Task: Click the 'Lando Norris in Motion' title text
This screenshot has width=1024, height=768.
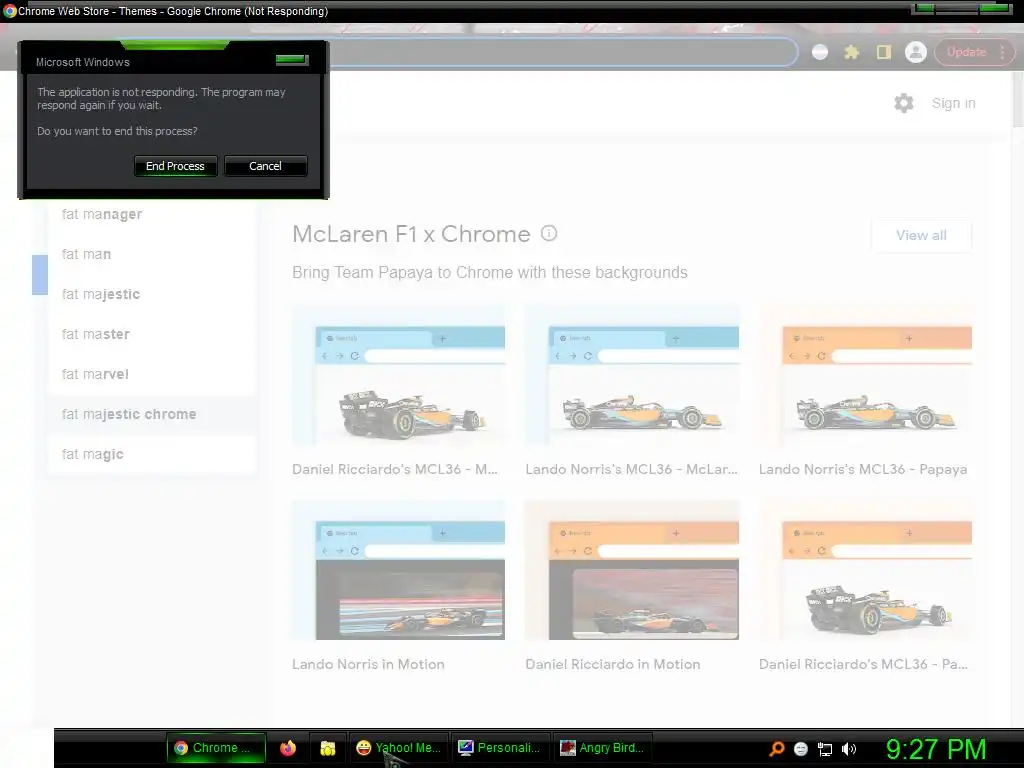Action: click(368, 664)
